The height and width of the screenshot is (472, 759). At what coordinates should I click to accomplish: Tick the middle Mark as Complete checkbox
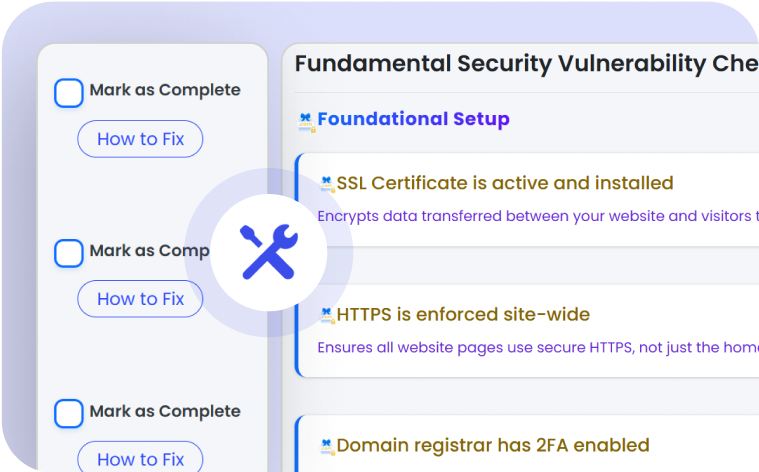point(69,253)
